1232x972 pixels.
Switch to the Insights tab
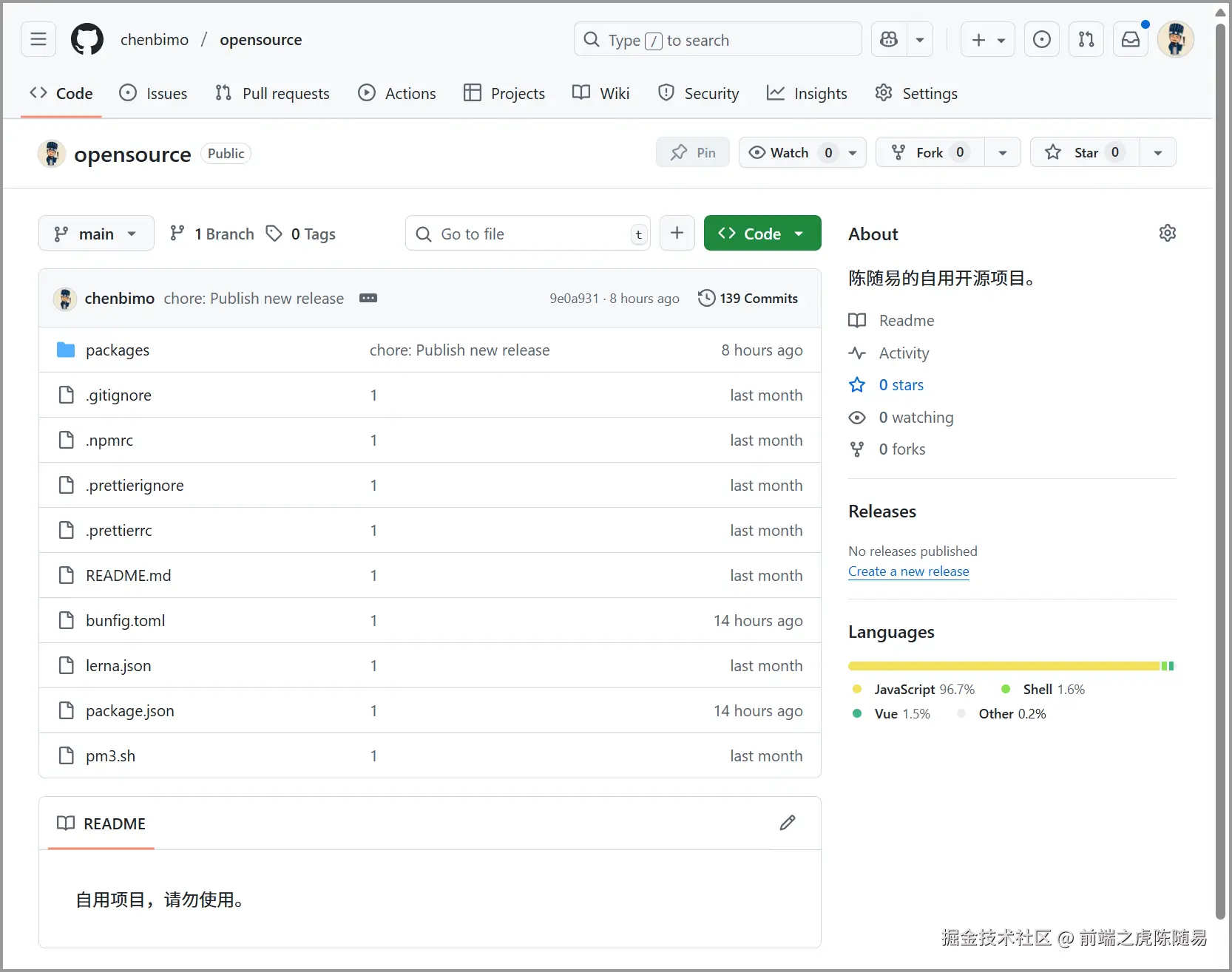pyautogui.click(x=807, y=93)
